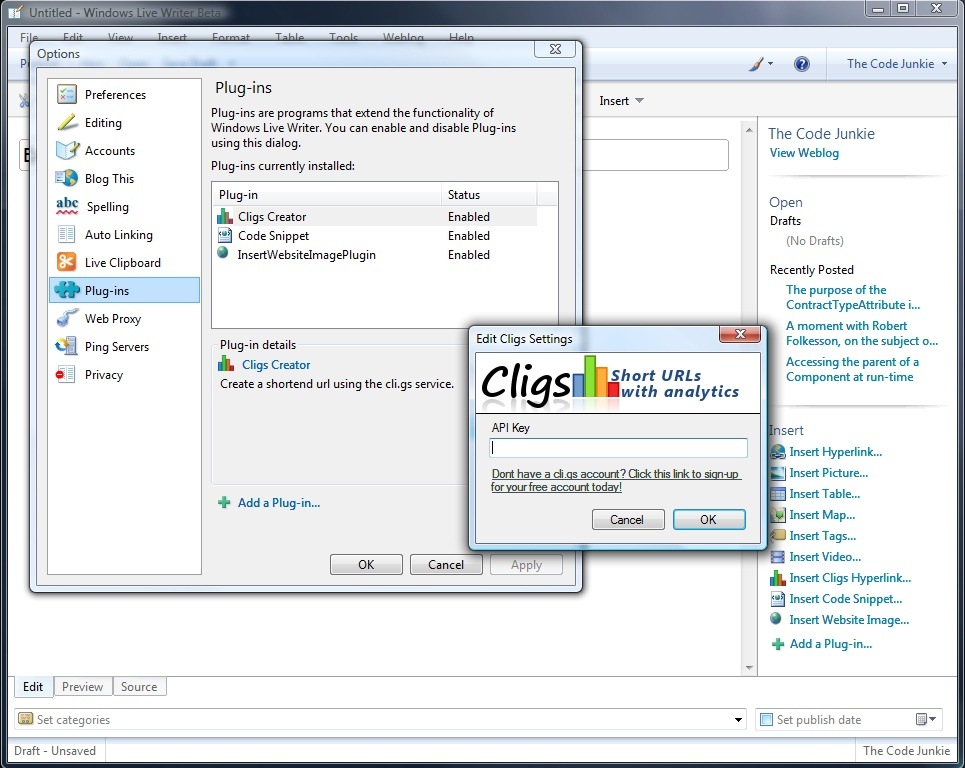
Task: Click OK button in Options dialog
Action: pos(366,564)
